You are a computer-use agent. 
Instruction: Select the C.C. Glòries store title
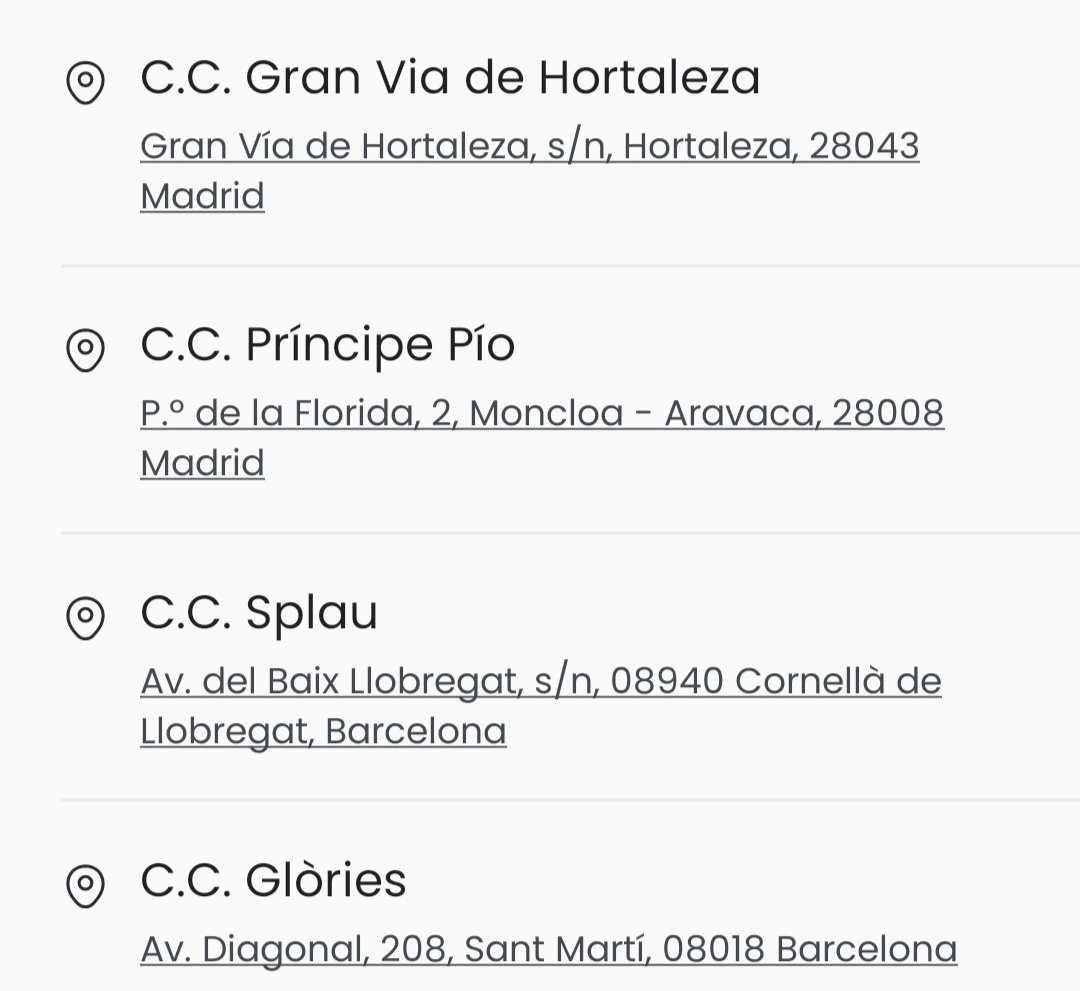coord(273,879)
